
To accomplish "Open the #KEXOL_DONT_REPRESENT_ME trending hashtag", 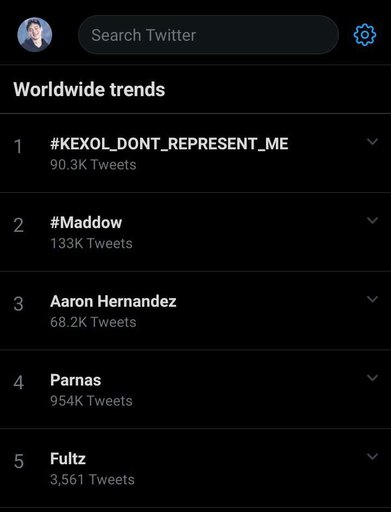I will (169, 144).
